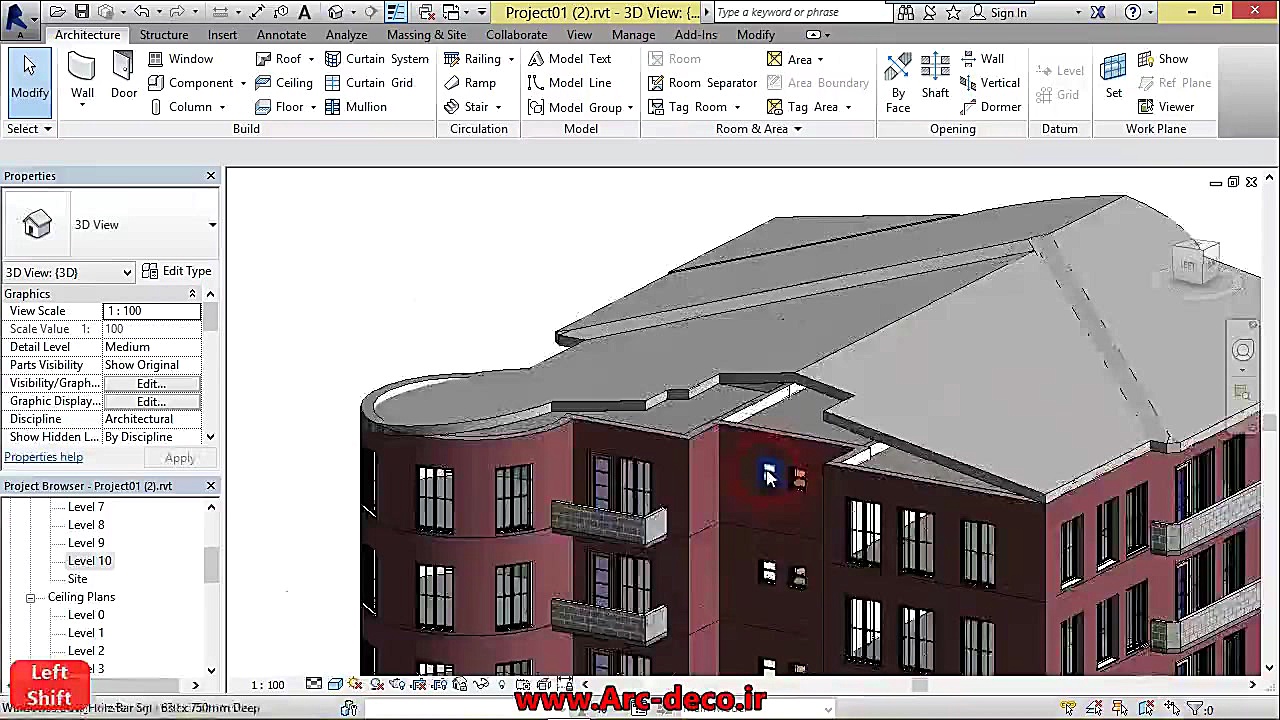Screen dimensions: 1280x720
Task: Click the Open file icon
Action: point(58,12)
